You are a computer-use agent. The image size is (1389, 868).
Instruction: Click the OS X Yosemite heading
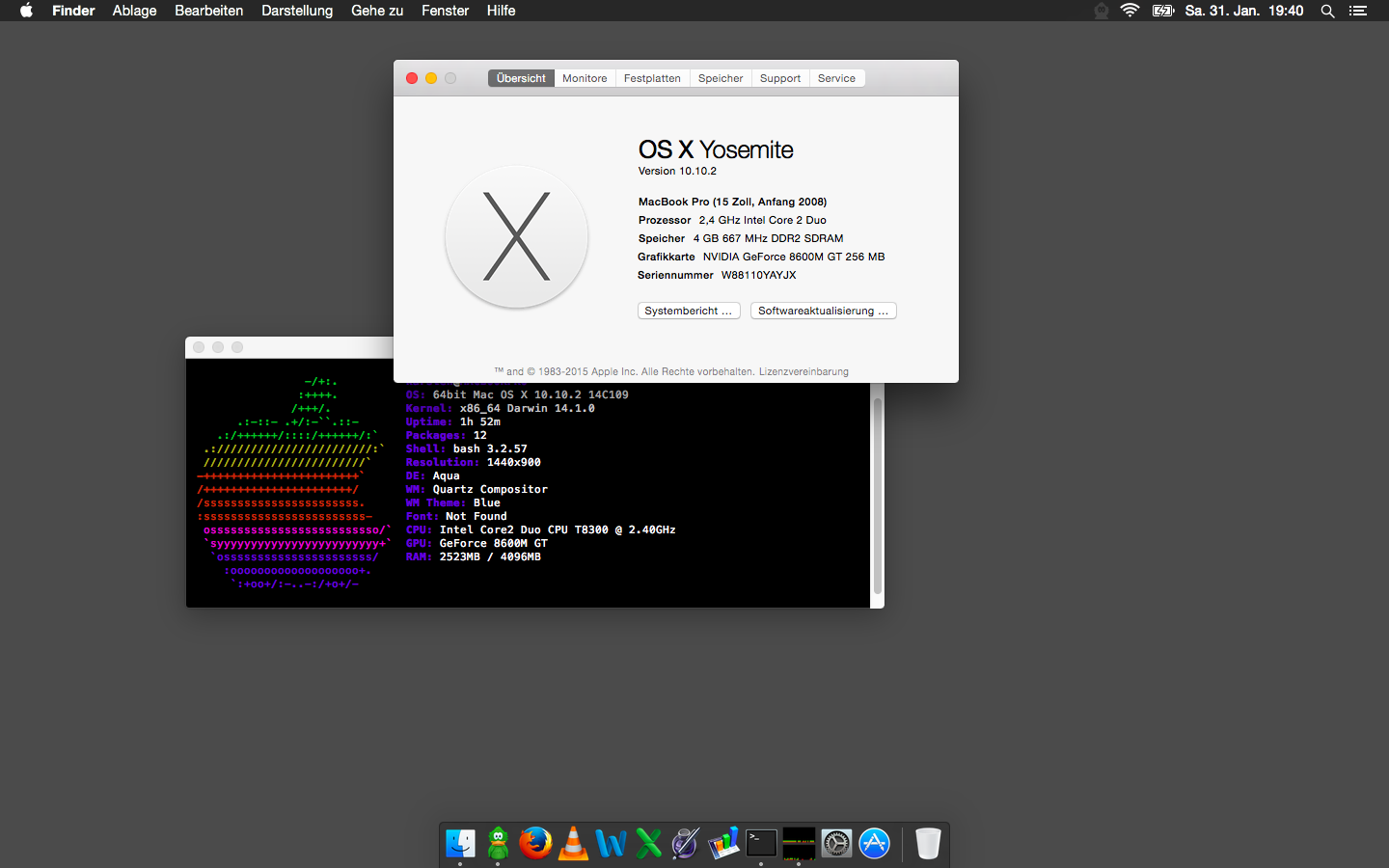pyautogui.click(x=716, y=149)
